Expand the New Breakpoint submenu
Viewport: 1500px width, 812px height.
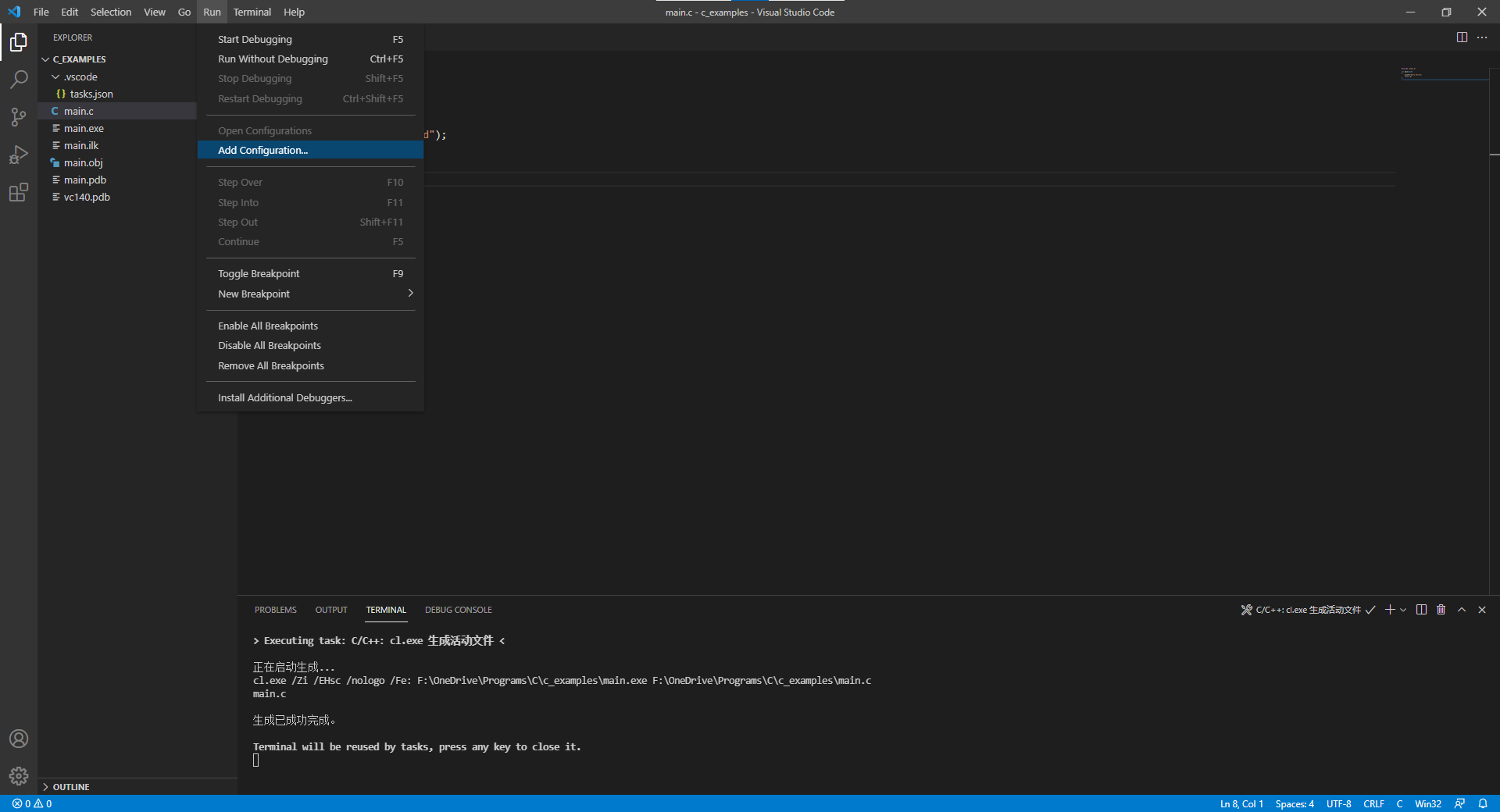311,294
